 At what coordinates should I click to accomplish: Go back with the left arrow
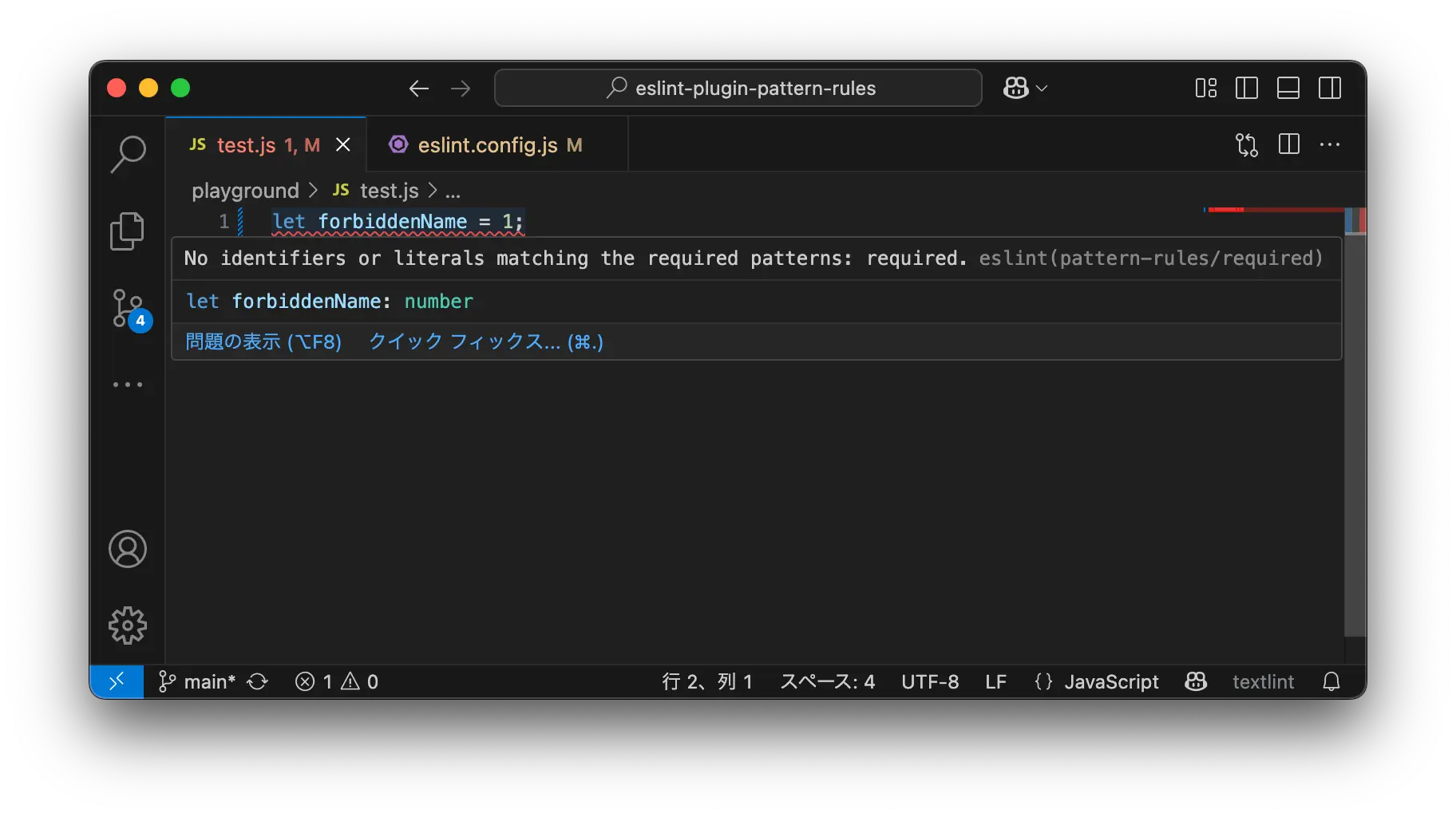tap(419, 89)
